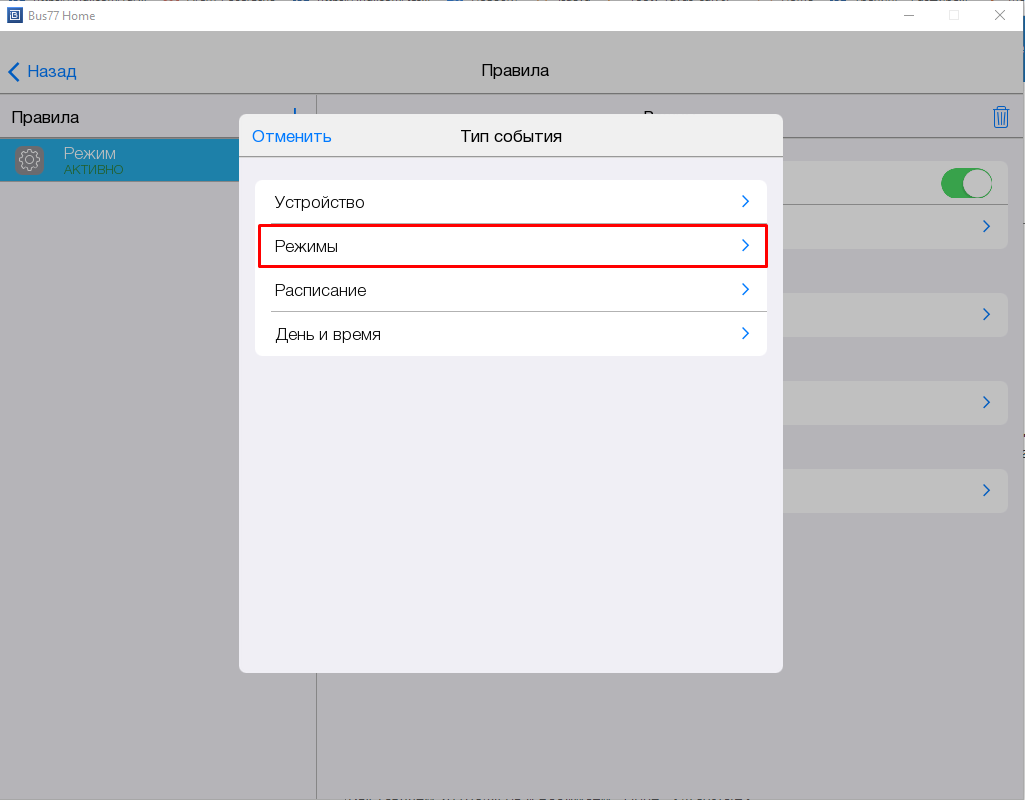Click the Правила page title in top bar
The width and height of the screenshot is (1025, 800).
click(514, 71)
